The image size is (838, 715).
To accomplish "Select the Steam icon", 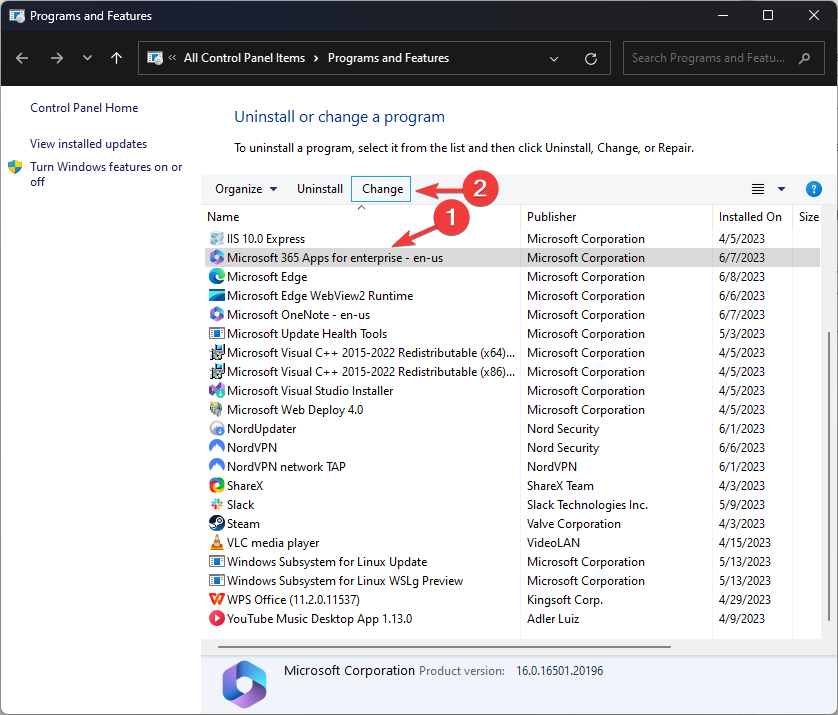I will pyautogui.click(x=216, y=523).
